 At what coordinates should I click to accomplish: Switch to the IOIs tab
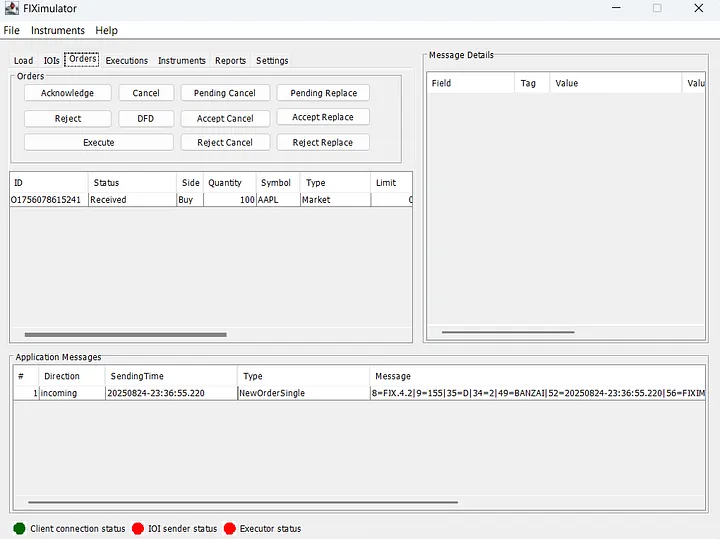pos(51,61)
